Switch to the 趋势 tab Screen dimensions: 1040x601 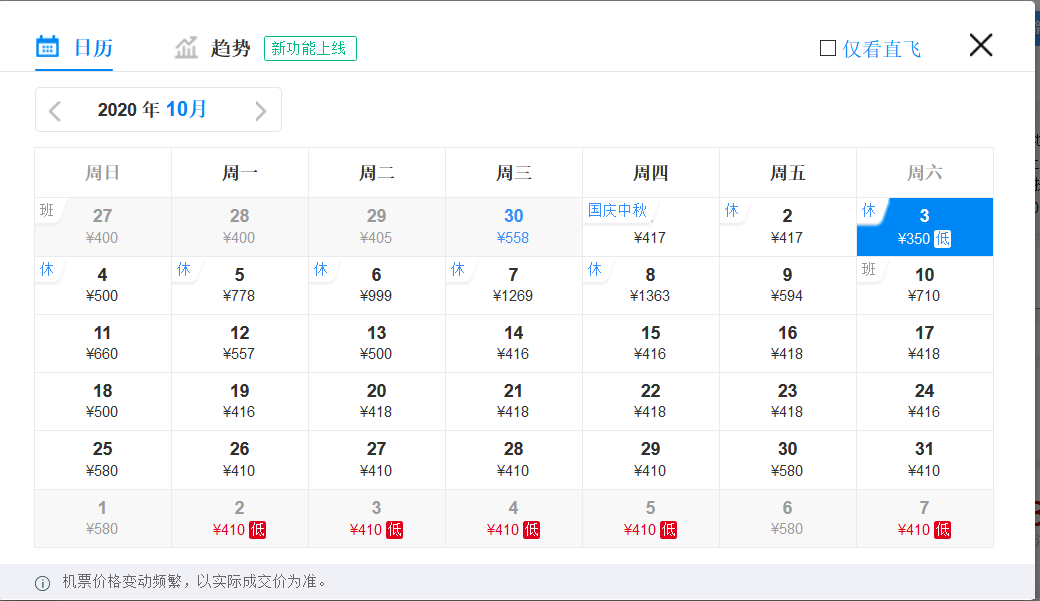pyautogui.click(x=212, y=48)
